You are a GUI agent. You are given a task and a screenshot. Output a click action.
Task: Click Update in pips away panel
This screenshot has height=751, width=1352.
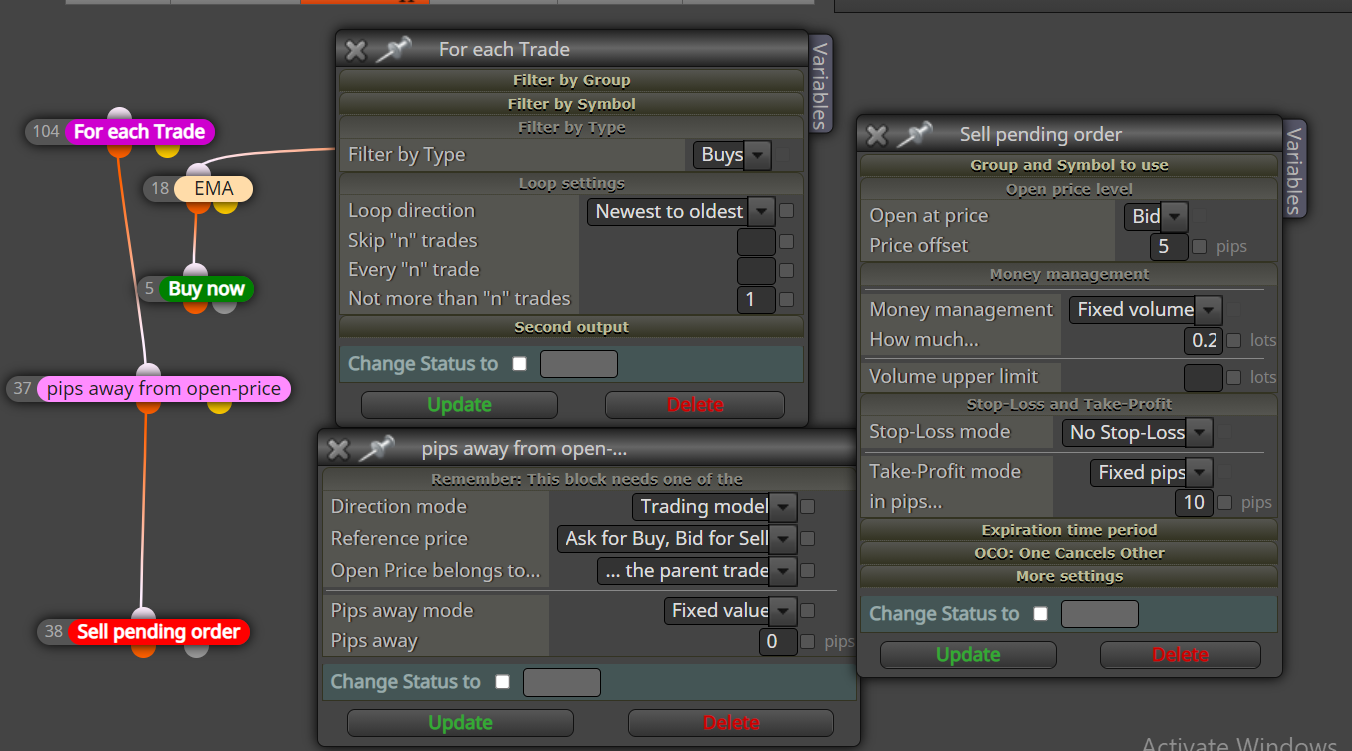point(460,723)
